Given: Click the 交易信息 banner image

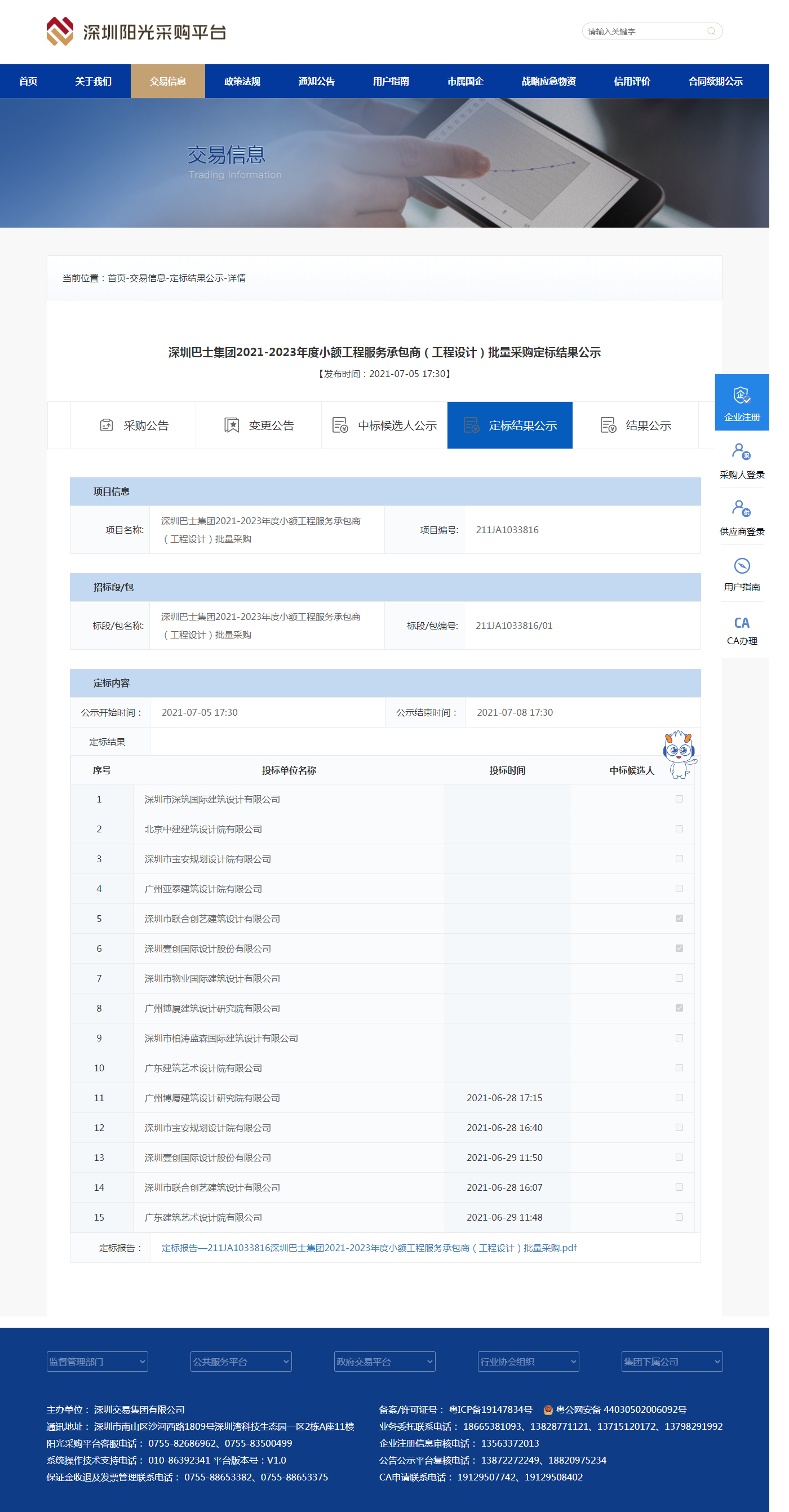Looking at the screenshot, I should coord(384,163).
